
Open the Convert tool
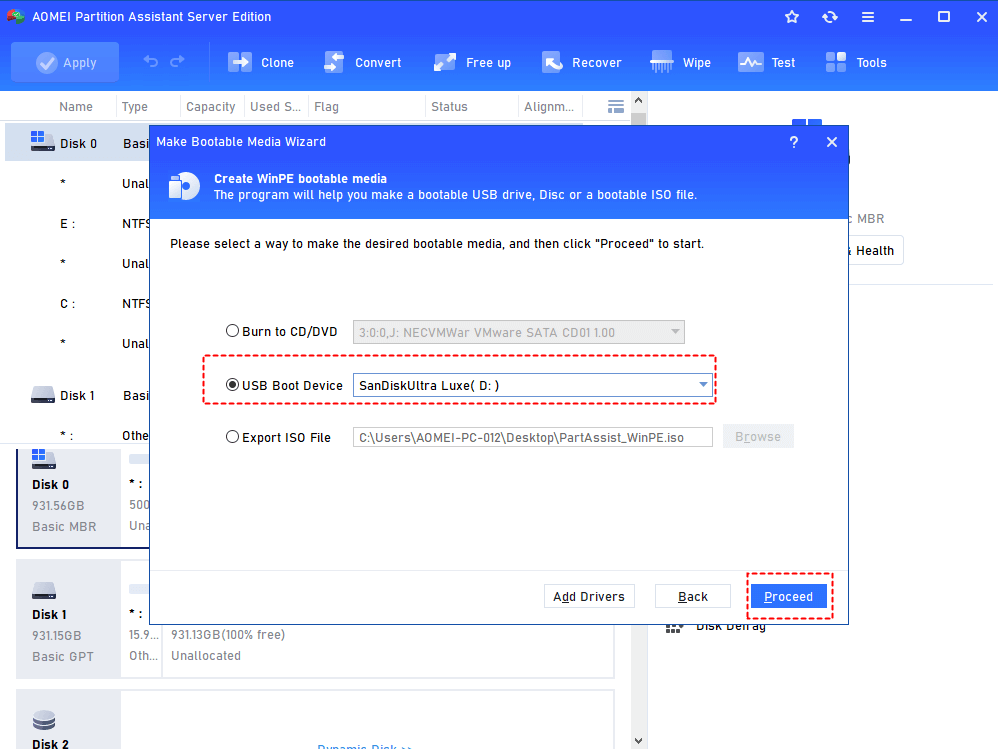[x=363, y=62]
